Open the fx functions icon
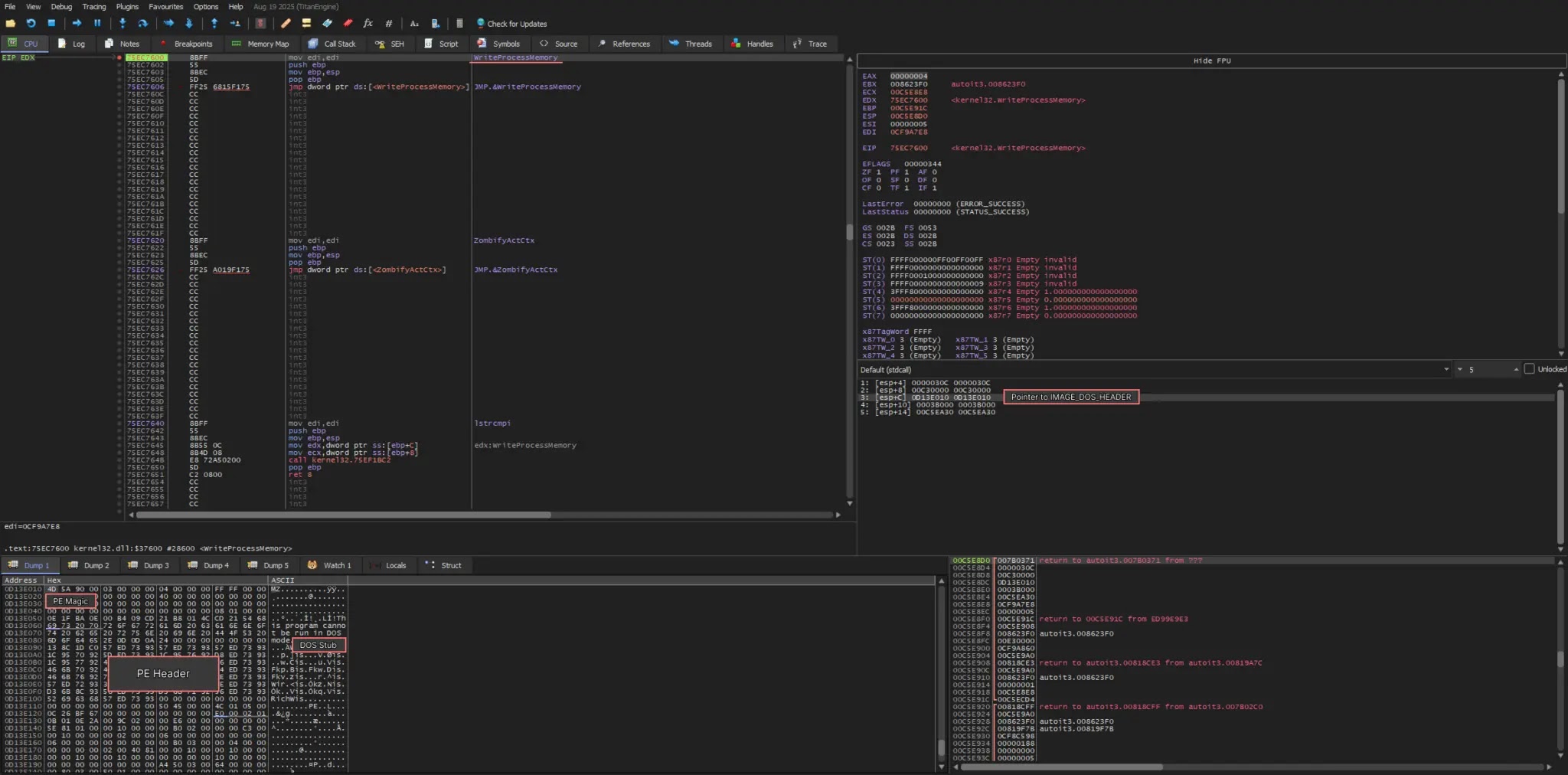This screenshot has height=775, width=1568. tap(367, 24)
